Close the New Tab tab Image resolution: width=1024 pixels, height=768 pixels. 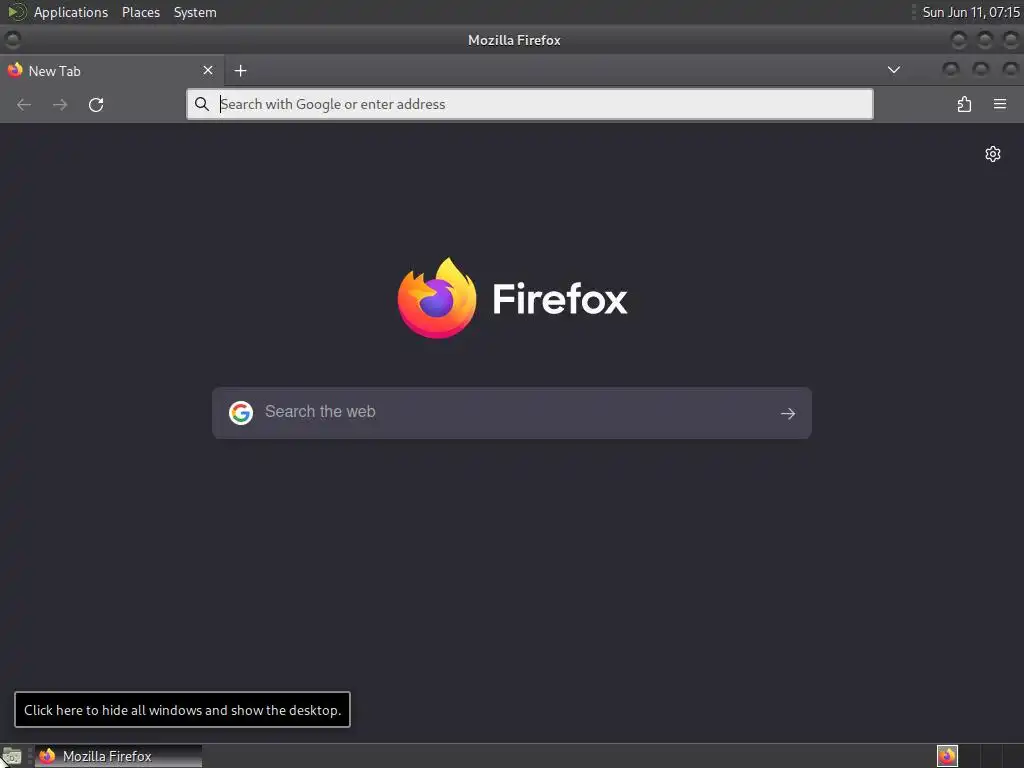208,71
